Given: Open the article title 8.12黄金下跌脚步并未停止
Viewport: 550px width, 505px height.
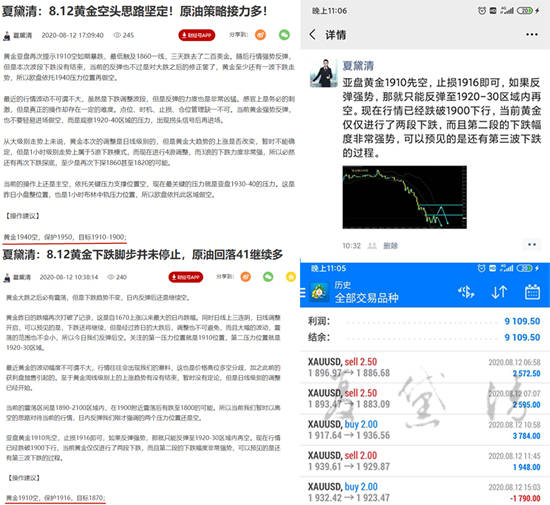Looking at the screenshot, I should point(143,254).
